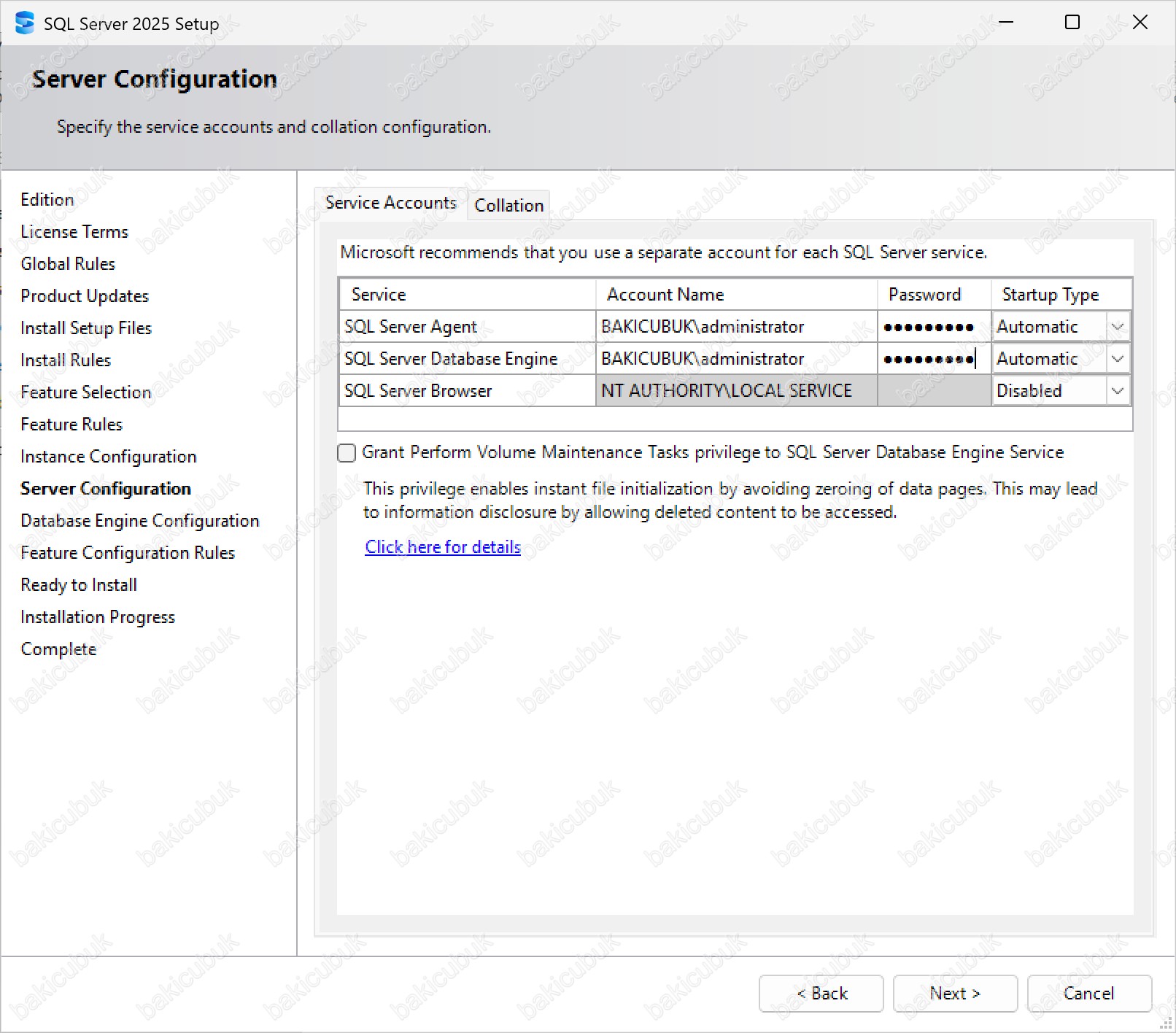Screen dimensions: 1176x1033
Task: Click the SQL Server Setup app icon
Action: (x=24, y=23)
